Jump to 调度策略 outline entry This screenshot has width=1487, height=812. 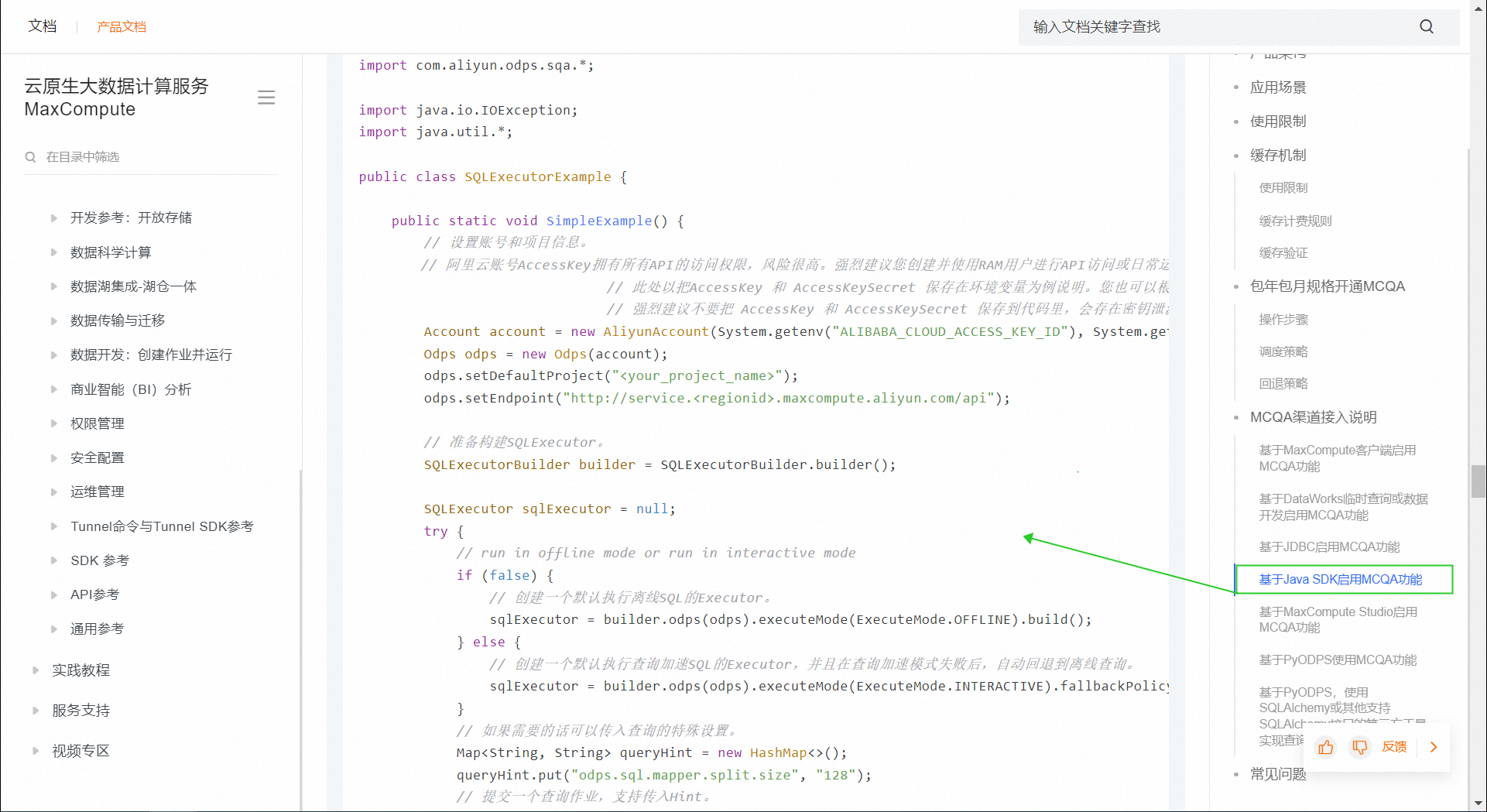(1283, 351)
